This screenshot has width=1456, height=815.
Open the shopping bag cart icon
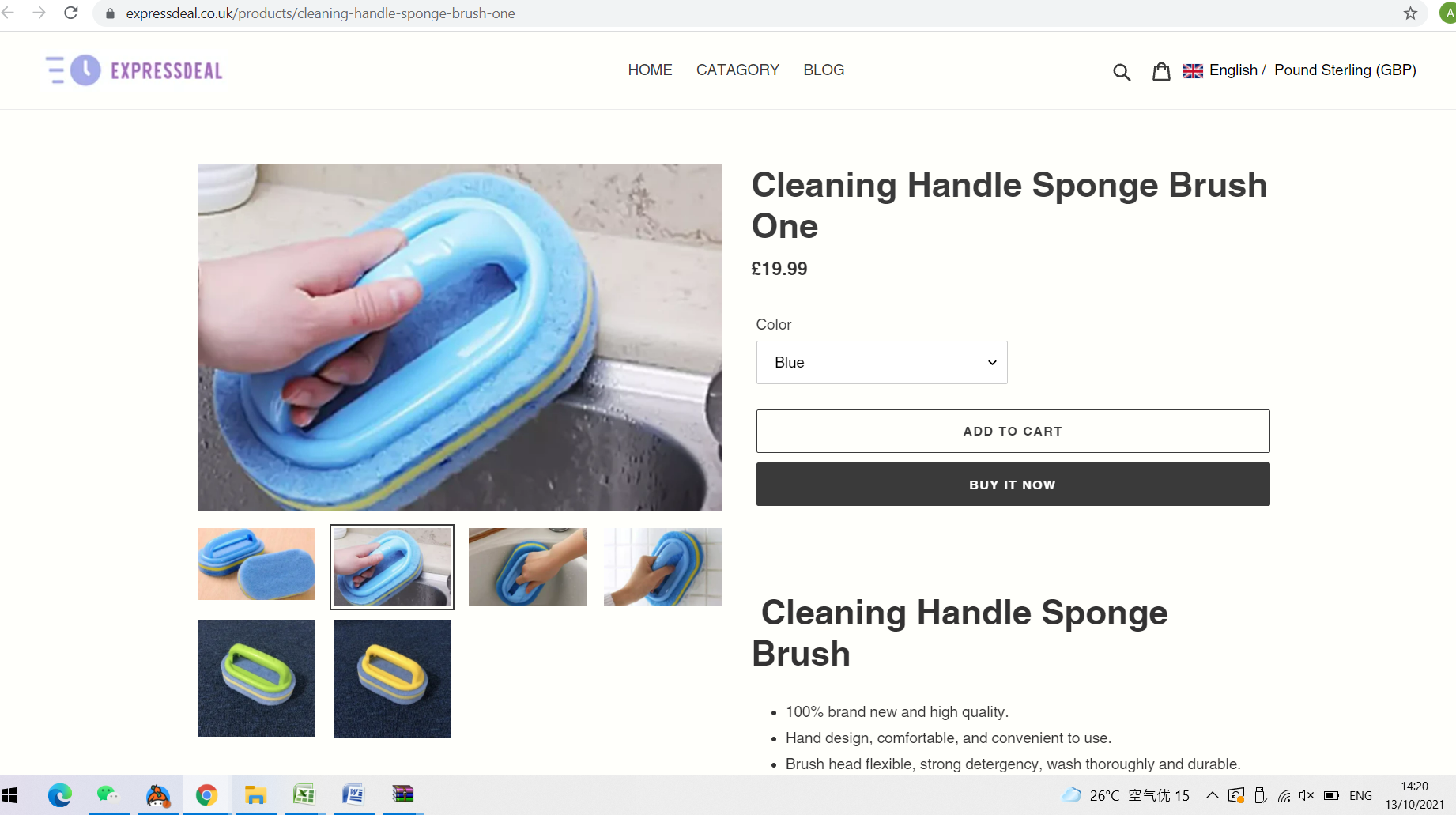point(1161,72)
